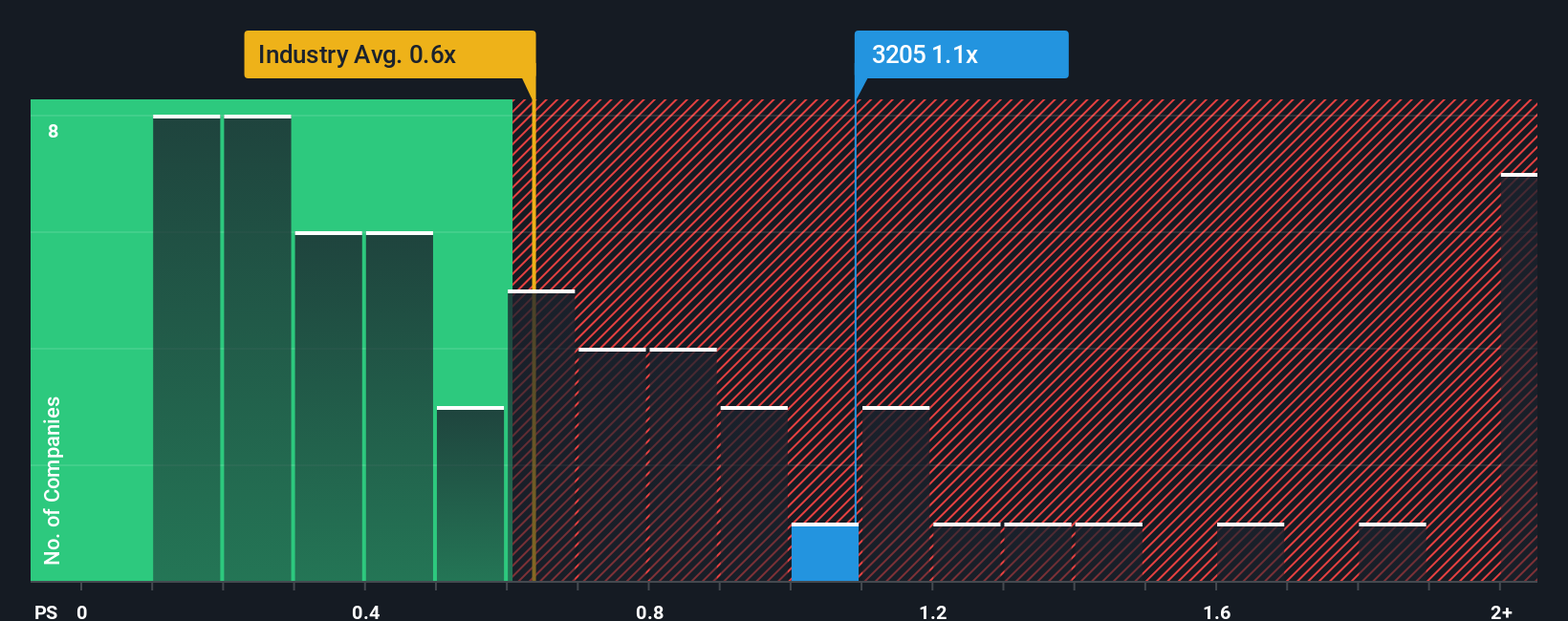The width and height of the screenshot is (1568, 621).
Task: Click the 0.4 x-axis label
Action: (365, 611)
